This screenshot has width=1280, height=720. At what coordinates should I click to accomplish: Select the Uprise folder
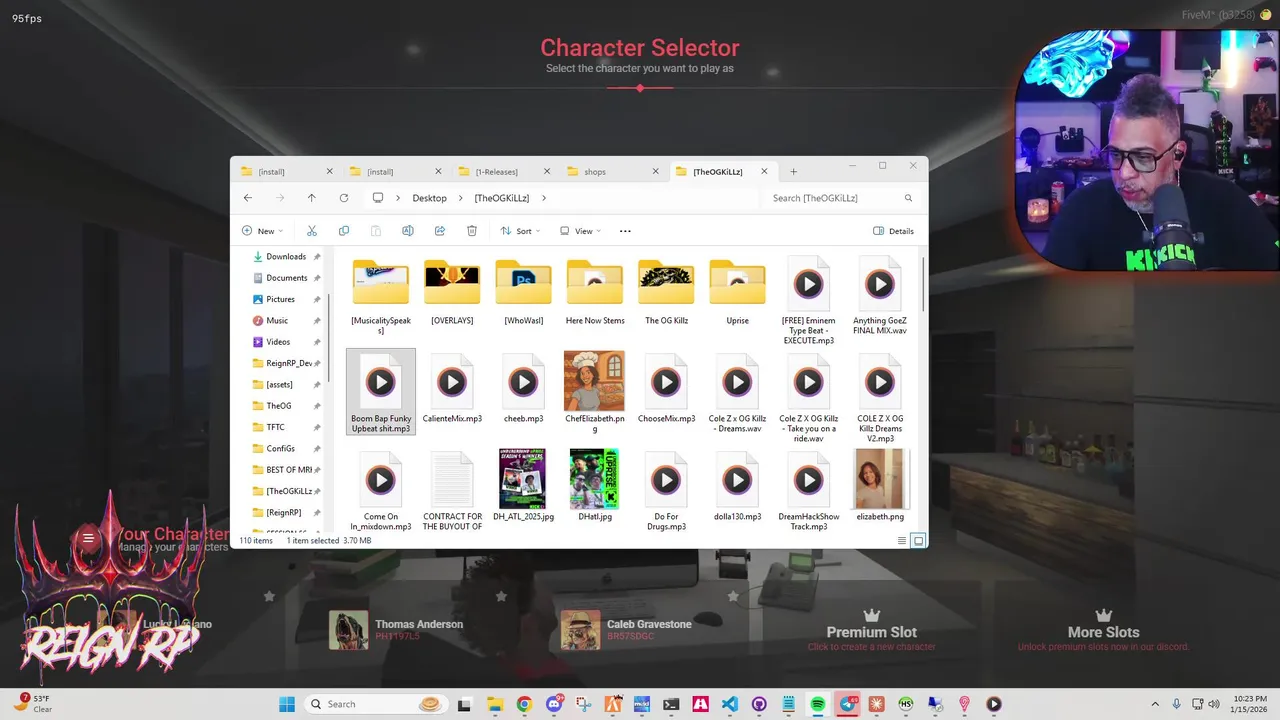click(737, 292)
